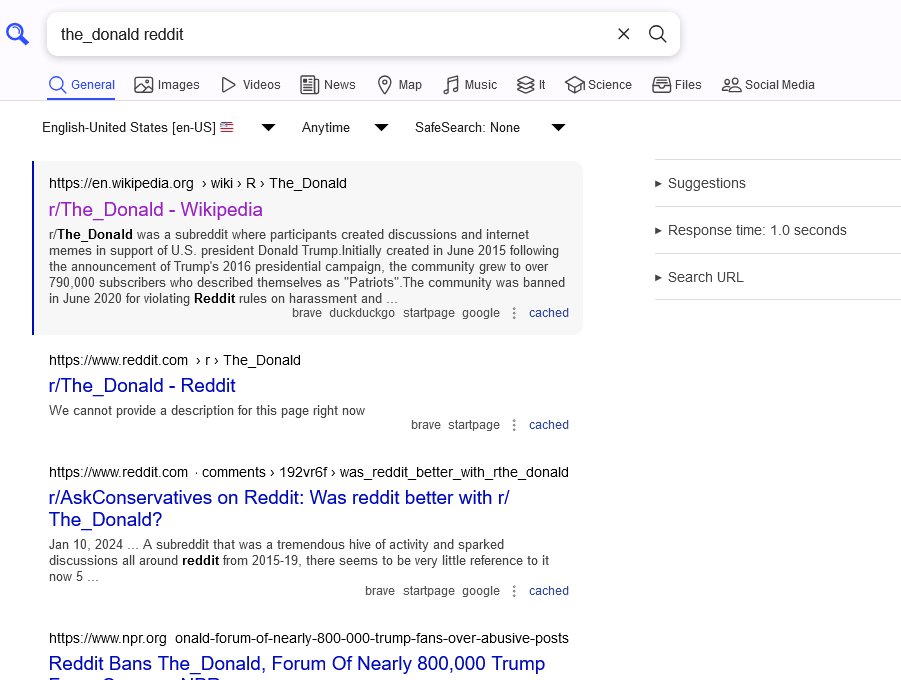Go to the News tab
Image resolution: width=901 pixels, height=680 pixels.
point(328,85)
